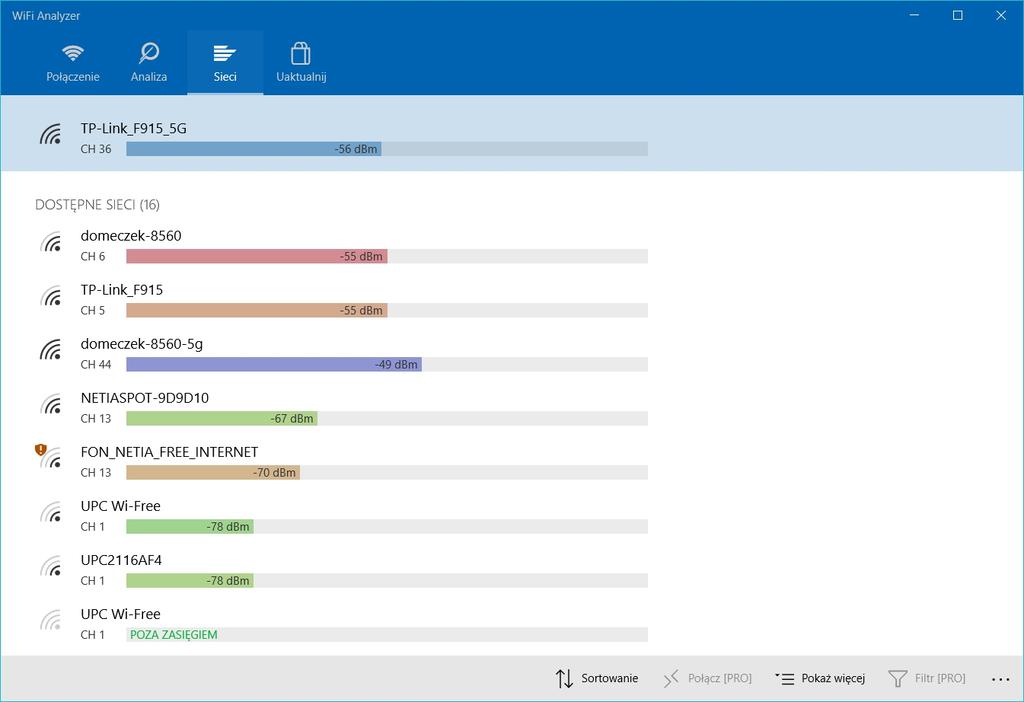Image resolution: width=1024 pixels, height=702 pixels.
Task: Click the Pokaż więcej list icon
Action: [784, 678]
